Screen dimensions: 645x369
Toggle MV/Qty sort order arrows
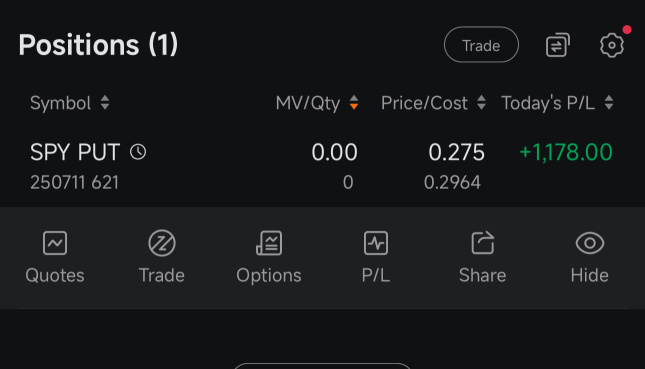(x=354, y=103)
